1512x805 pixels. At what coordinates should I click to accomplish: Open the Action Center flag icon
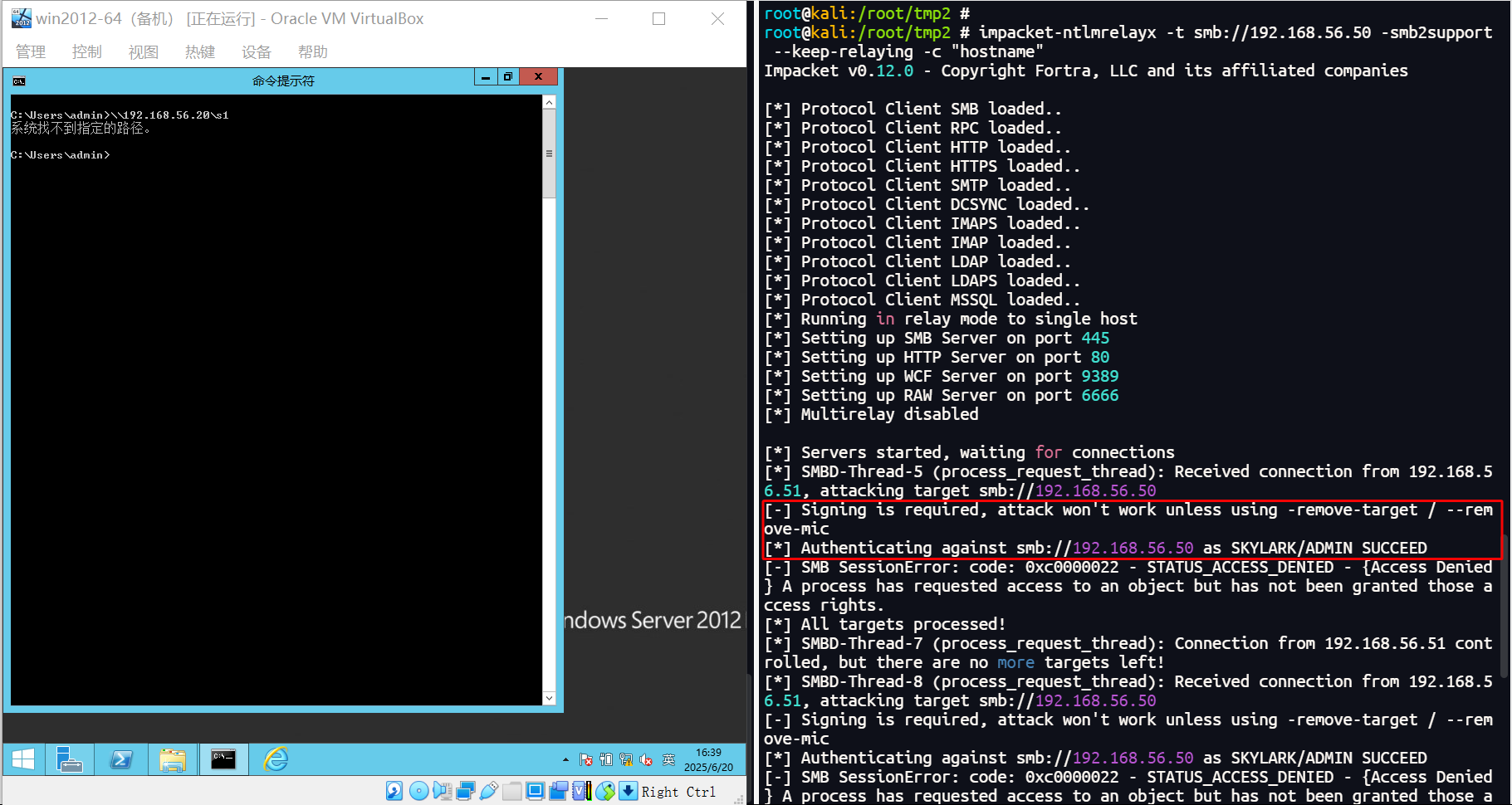(x=586, y=760)
